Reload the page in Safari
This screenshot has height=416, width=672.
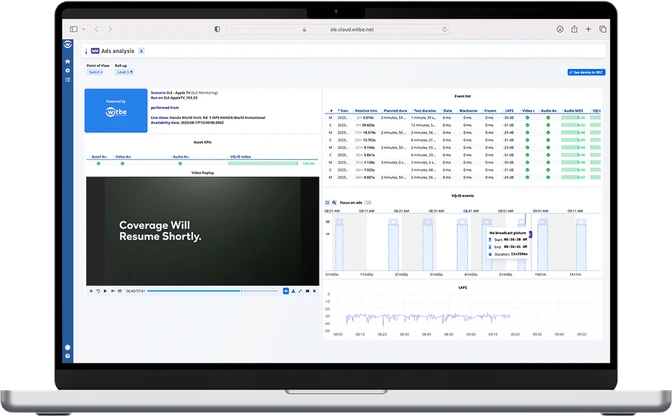click(444, 30)
